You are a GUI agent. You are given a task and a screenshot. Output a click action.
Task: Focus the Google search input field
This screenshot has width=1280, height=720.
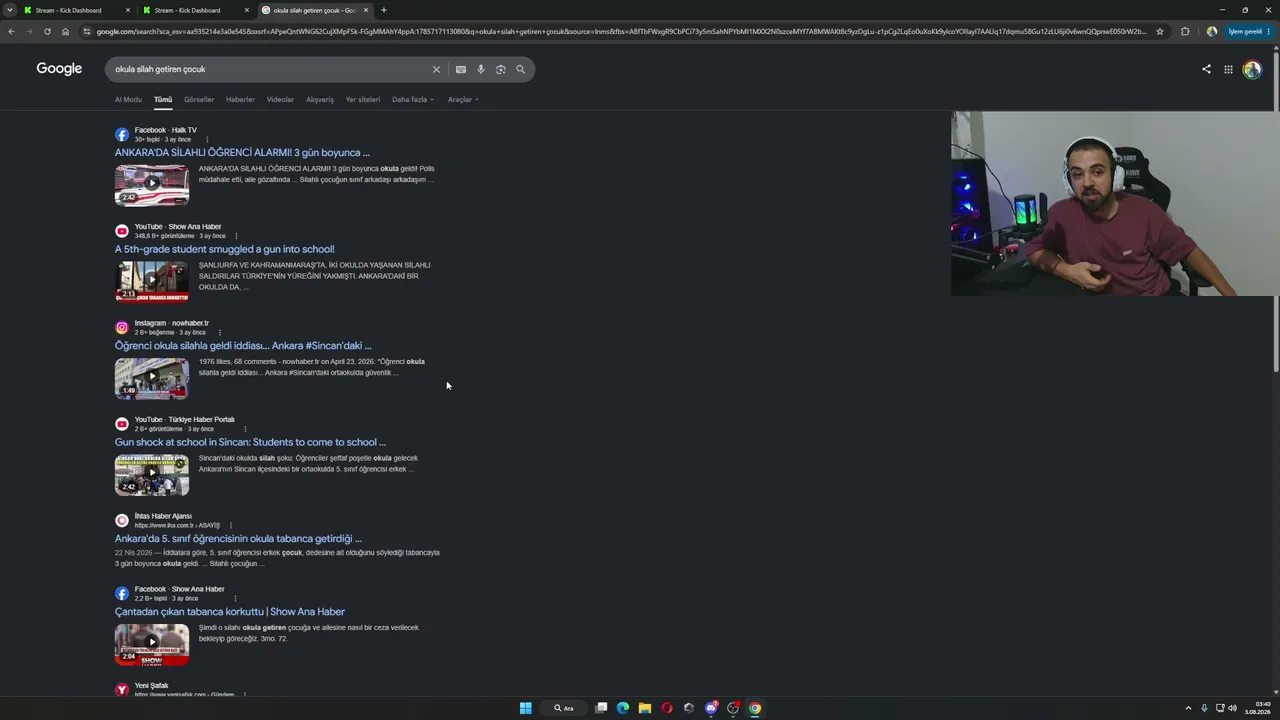(x=270, y=69)
